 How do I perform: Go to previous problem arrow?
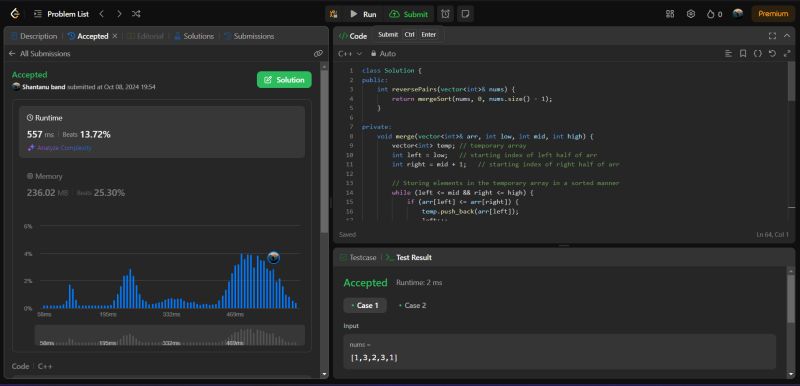102,14
